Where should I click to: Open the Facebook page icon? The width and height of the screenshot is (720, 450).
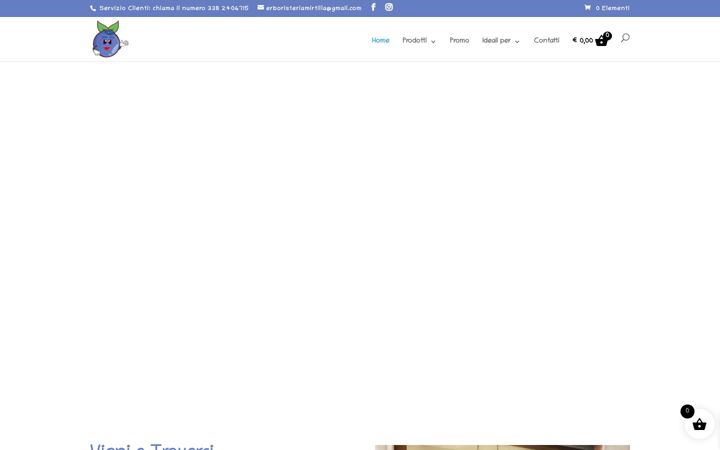pos(373,7)
